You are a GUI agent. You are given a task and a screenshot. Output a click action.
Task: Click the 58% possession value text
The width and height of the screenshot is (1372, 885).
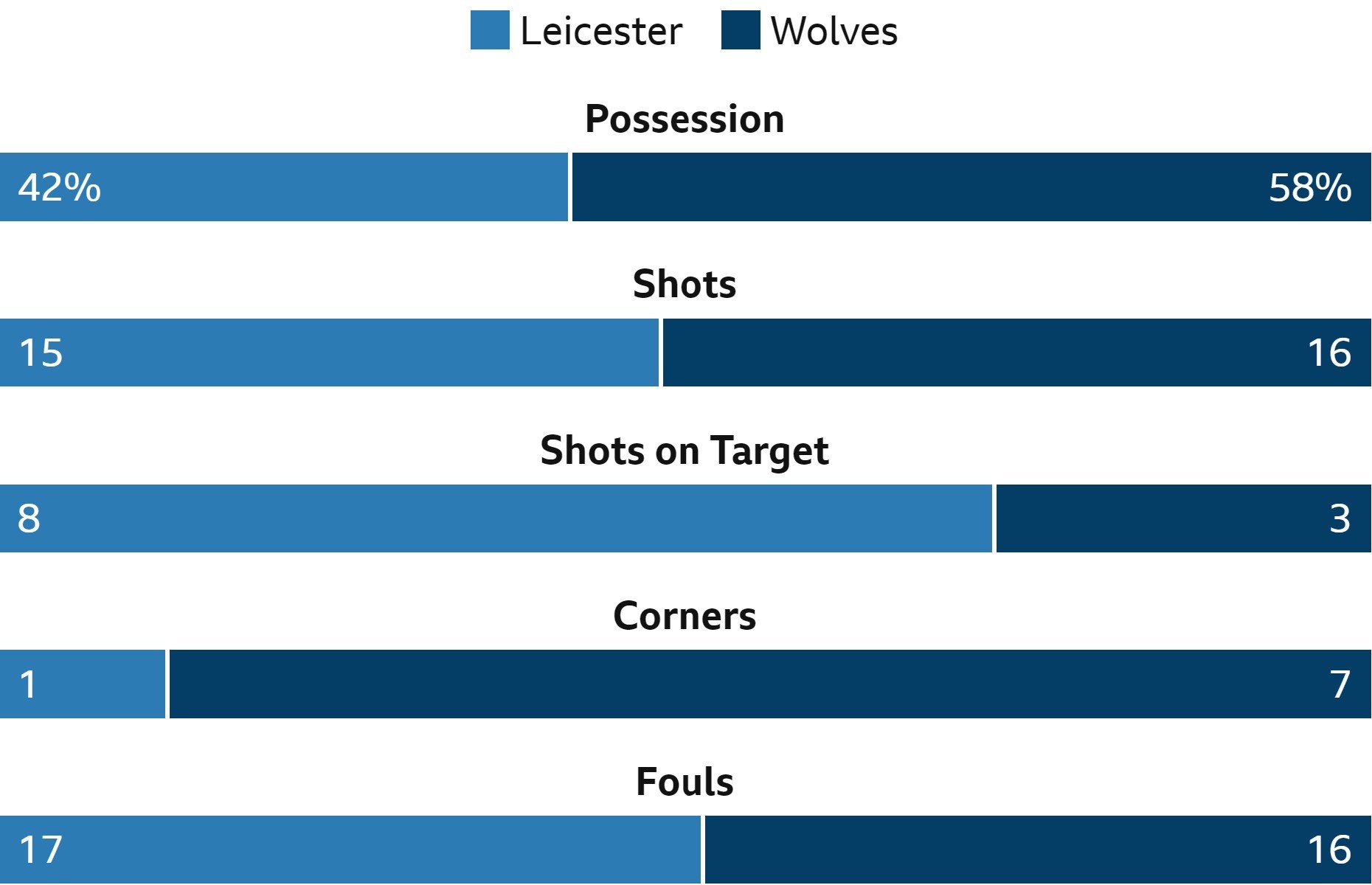click(1310, 187)
